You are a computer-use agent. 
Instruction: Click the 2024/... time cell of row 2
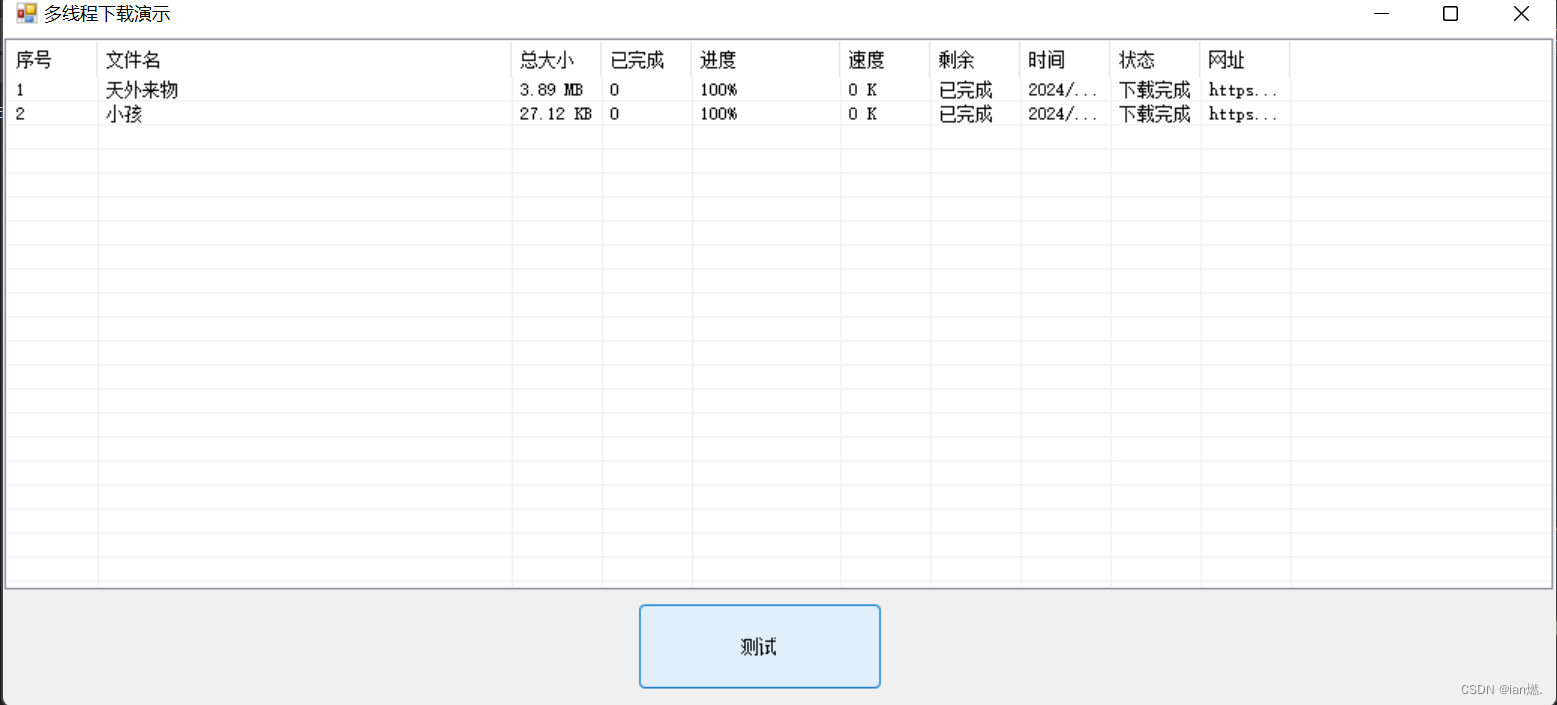(1063, 114)
